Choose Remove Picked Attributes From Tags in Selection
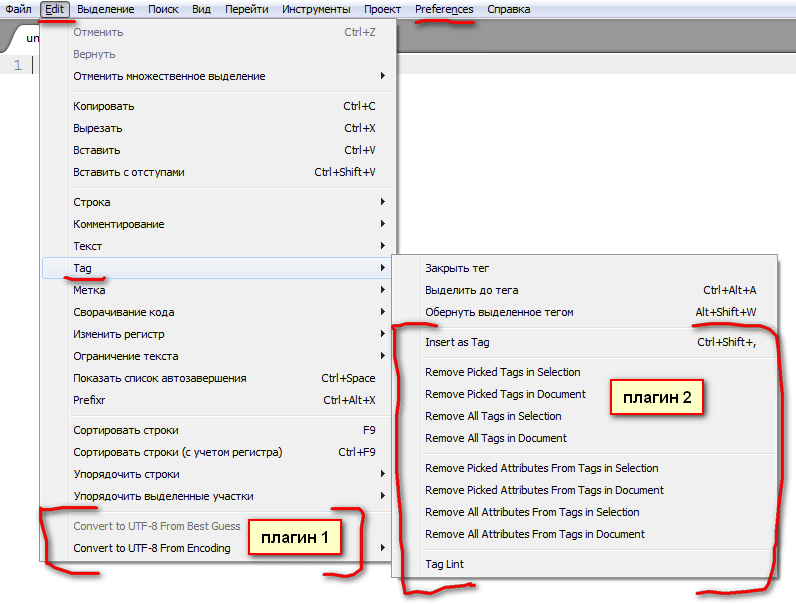The width and height of the screenshot is (796, 604). 585,468
